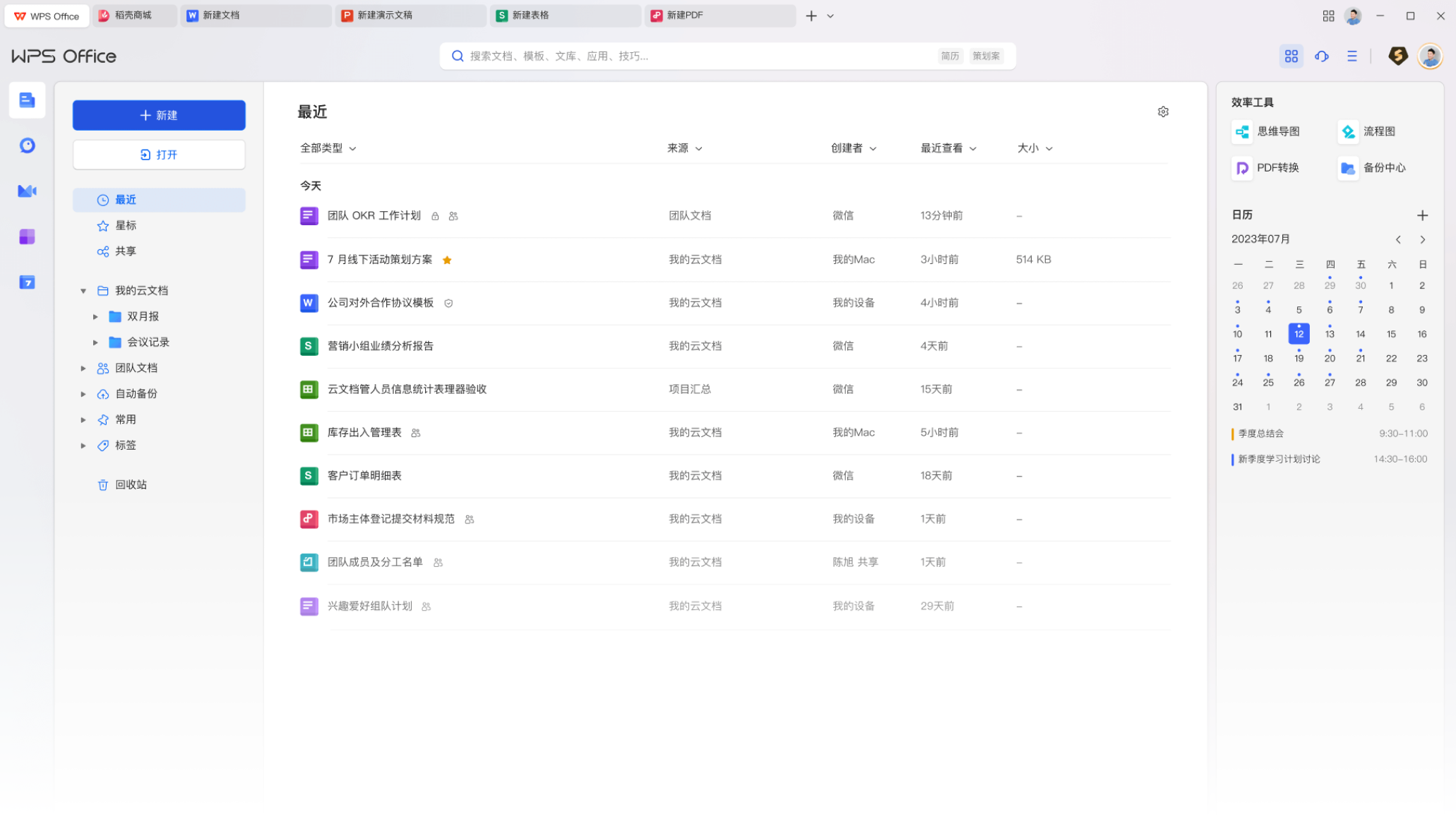The image size is (1456, 819).
Task: Open the calendar icon in left sidebar
Action: click(x=27, y=282)
